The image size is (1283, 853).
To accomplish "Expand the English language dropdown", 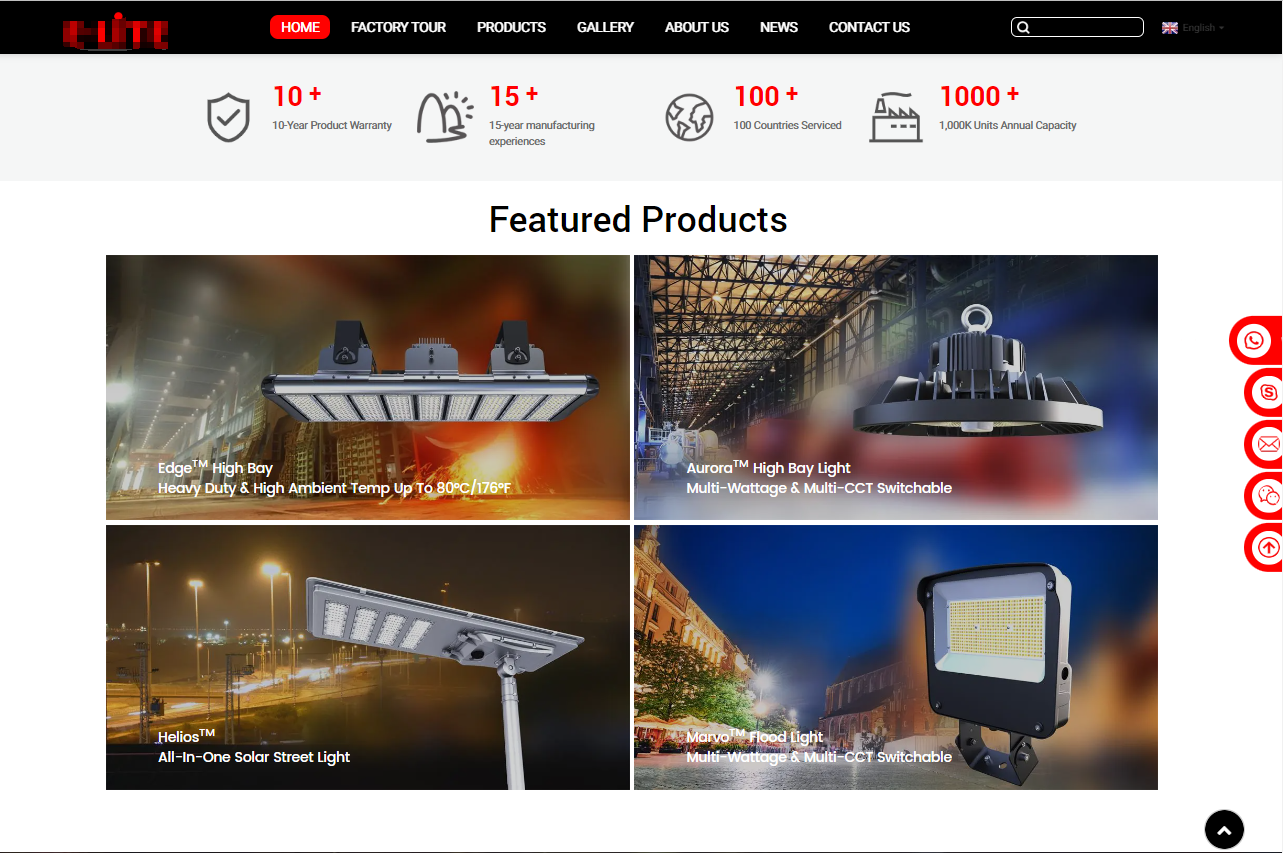I will coord(1193,28).
